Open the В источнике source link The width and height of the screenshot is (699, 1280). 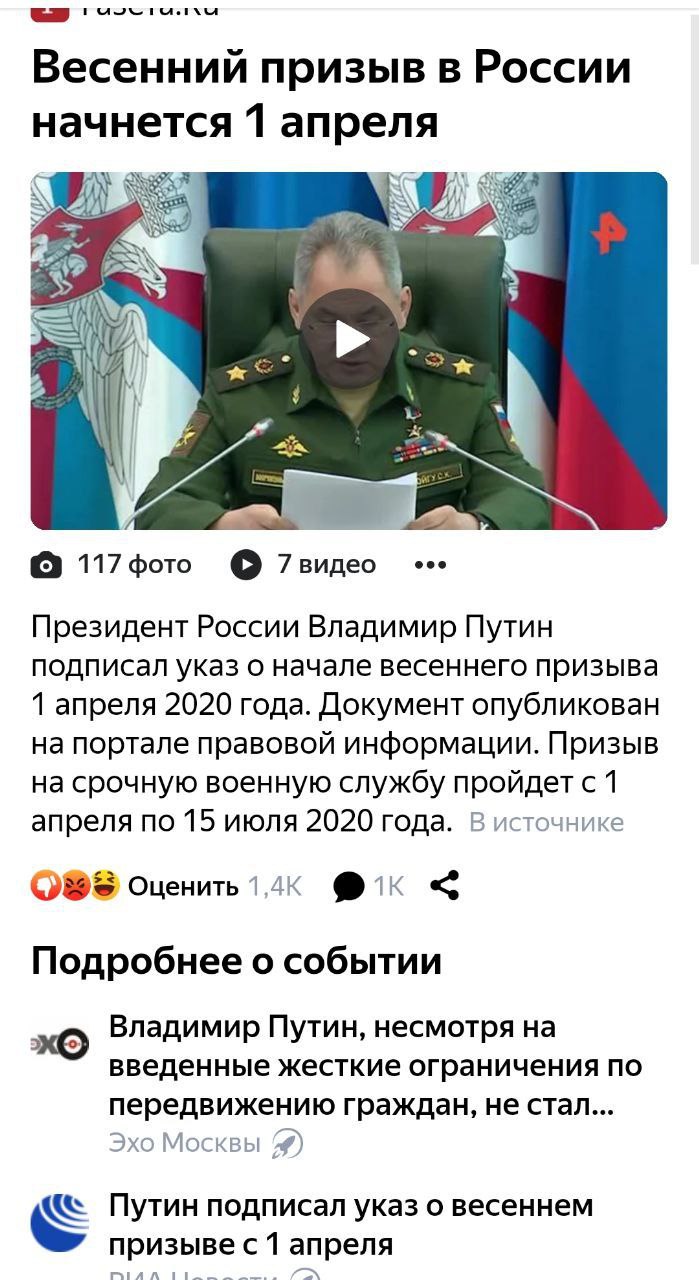(546, 822)
